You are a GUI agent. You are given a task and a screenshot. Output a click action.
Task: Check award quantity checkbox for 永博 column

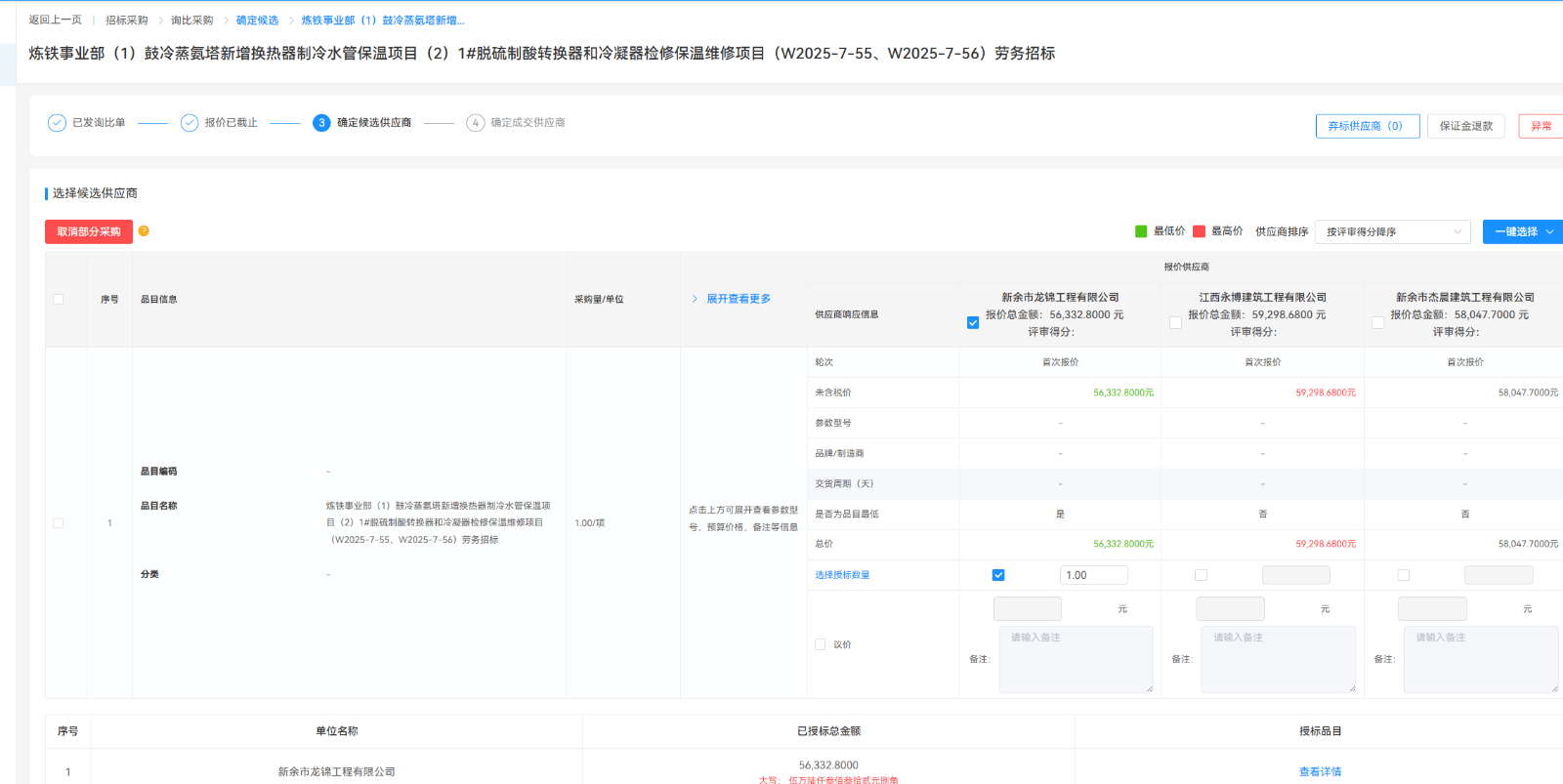[1201, 575]
